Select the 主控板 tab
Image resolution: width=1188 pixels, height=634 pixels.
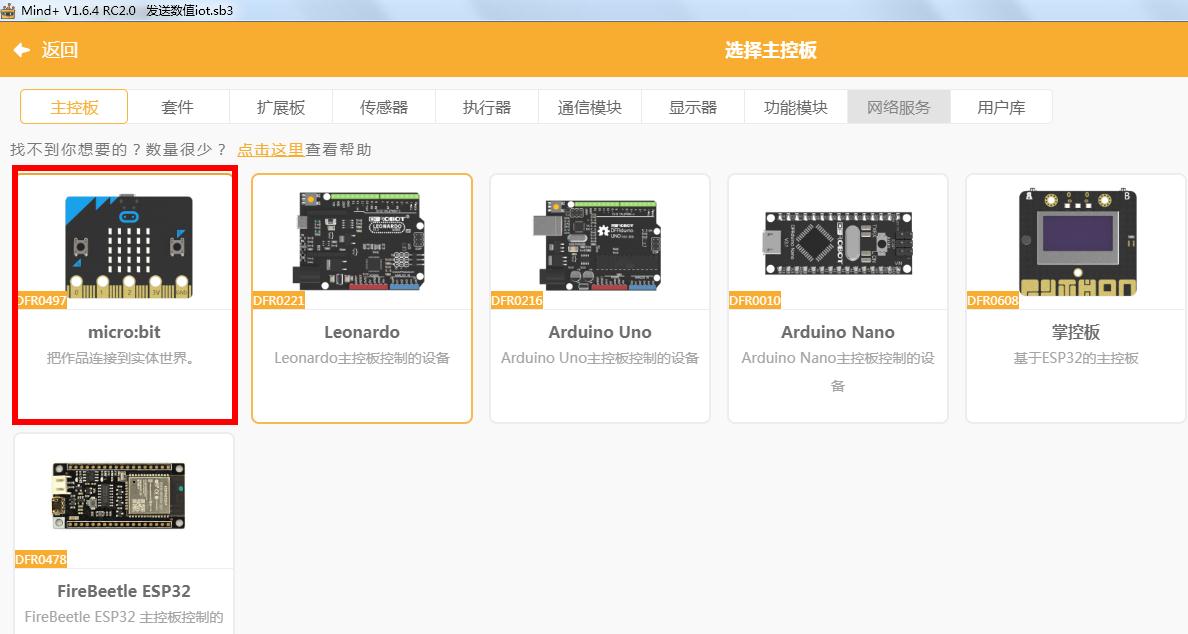[74, 107]
